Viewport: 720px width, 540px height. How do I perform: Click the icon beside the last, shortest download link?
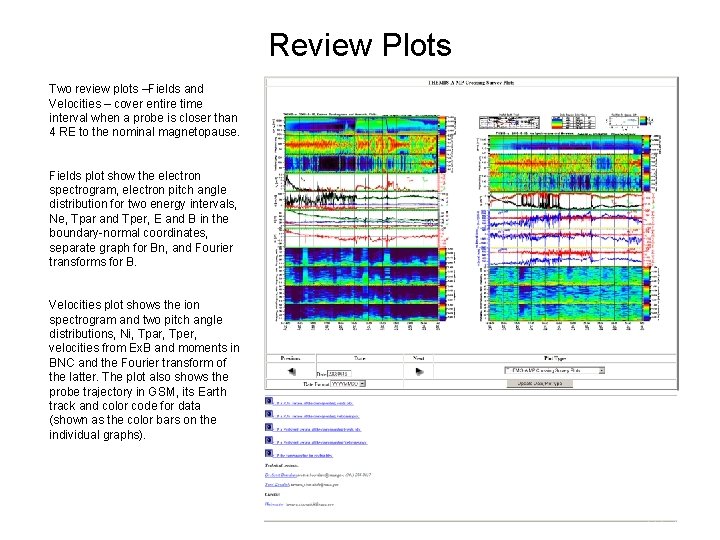pos(269,453)
